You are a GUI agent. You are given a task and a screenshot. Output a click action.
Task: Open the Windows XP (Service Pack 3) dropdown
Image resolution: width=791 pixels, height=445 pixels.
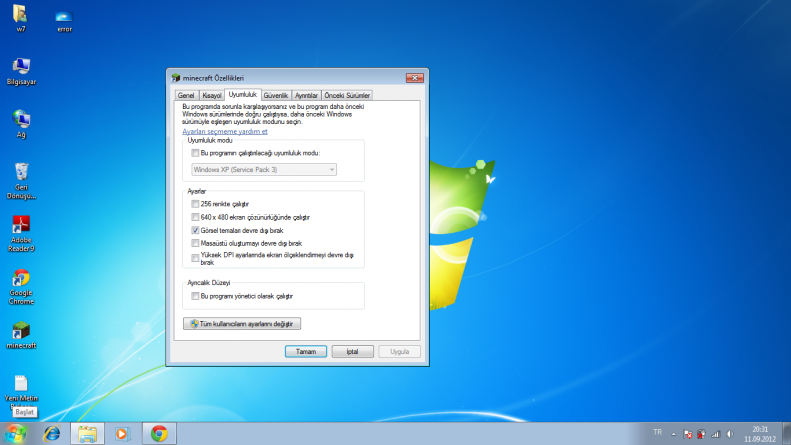[x=264, y=170]
